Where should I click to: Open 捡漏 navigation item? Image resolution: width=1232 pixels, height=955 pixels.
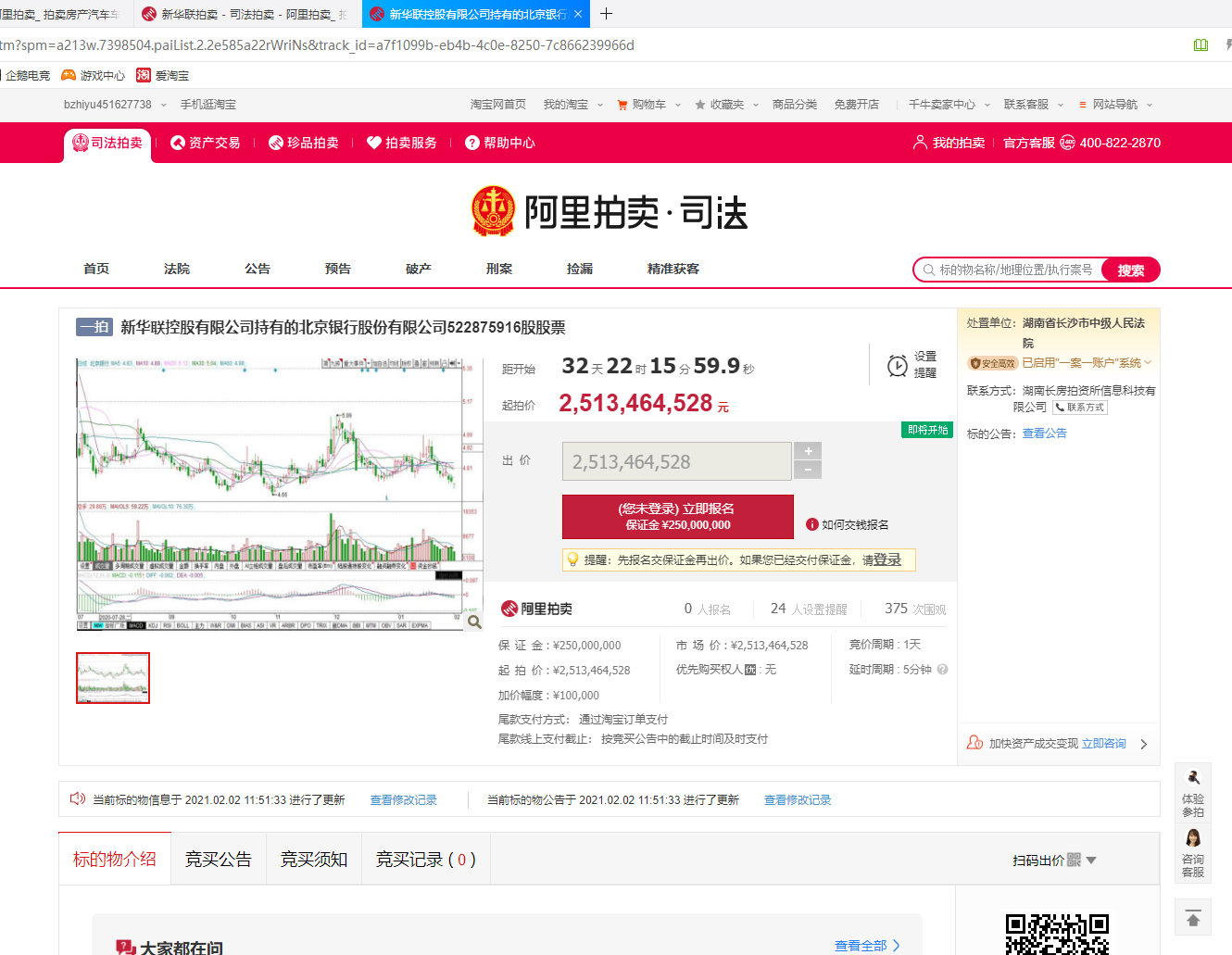580,269
